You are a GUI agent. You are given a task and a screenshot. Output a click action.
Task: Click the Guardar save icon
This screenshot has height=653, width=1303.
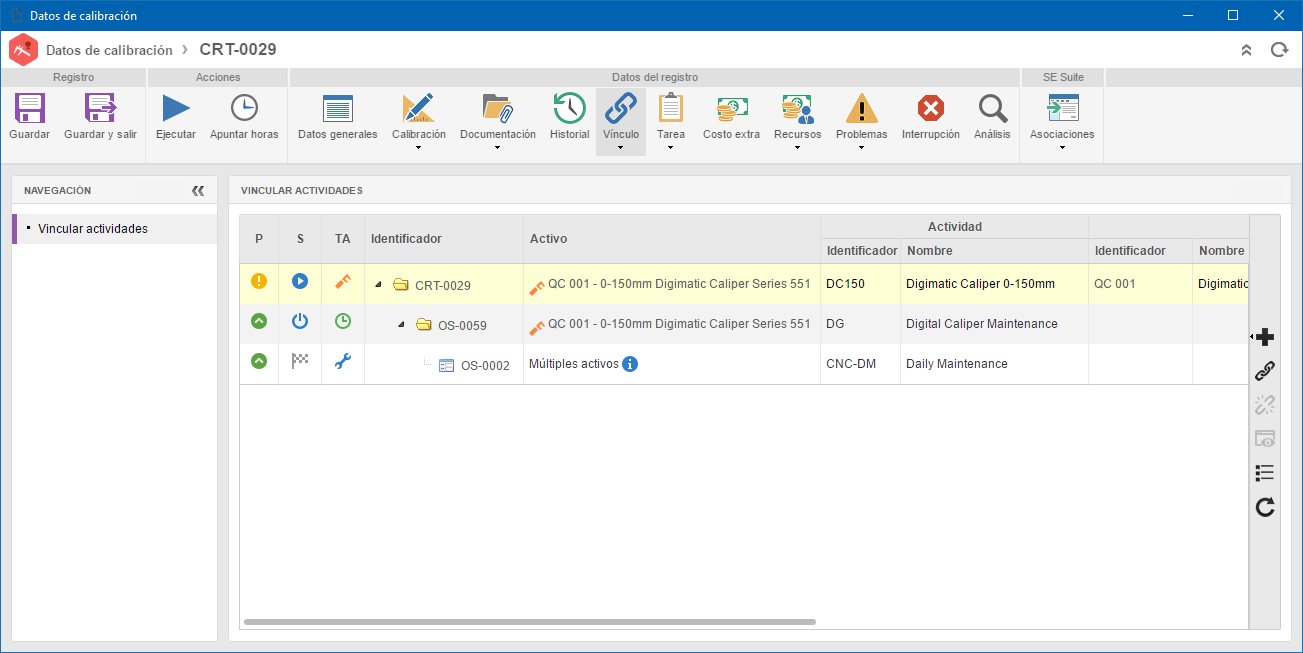pyautogui.click(x=29, y=108)
